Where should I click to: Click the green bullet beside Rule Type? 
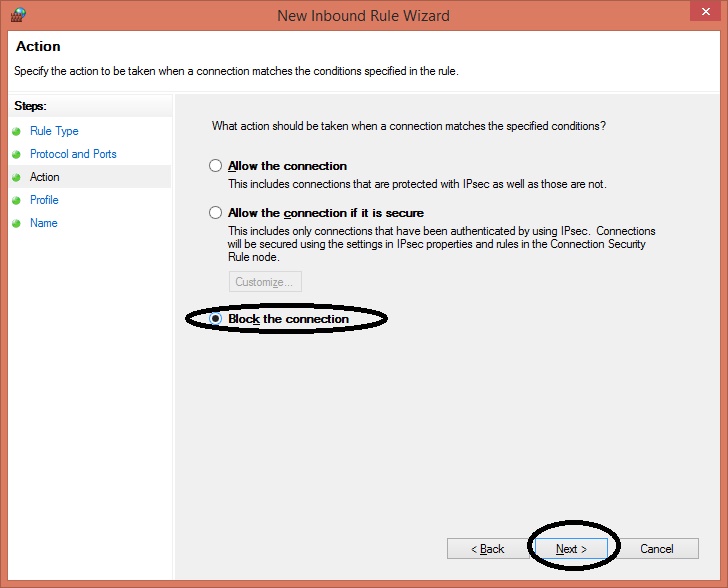point(17,131)
